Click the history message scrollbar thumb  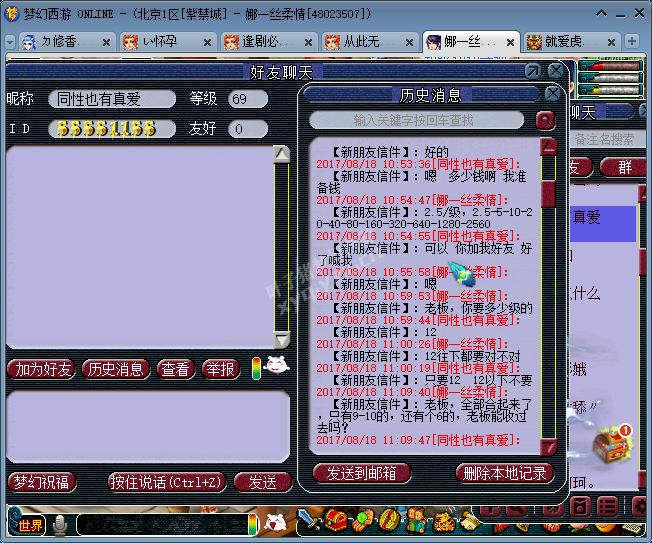pyautogui.click(x=548, y=193)
